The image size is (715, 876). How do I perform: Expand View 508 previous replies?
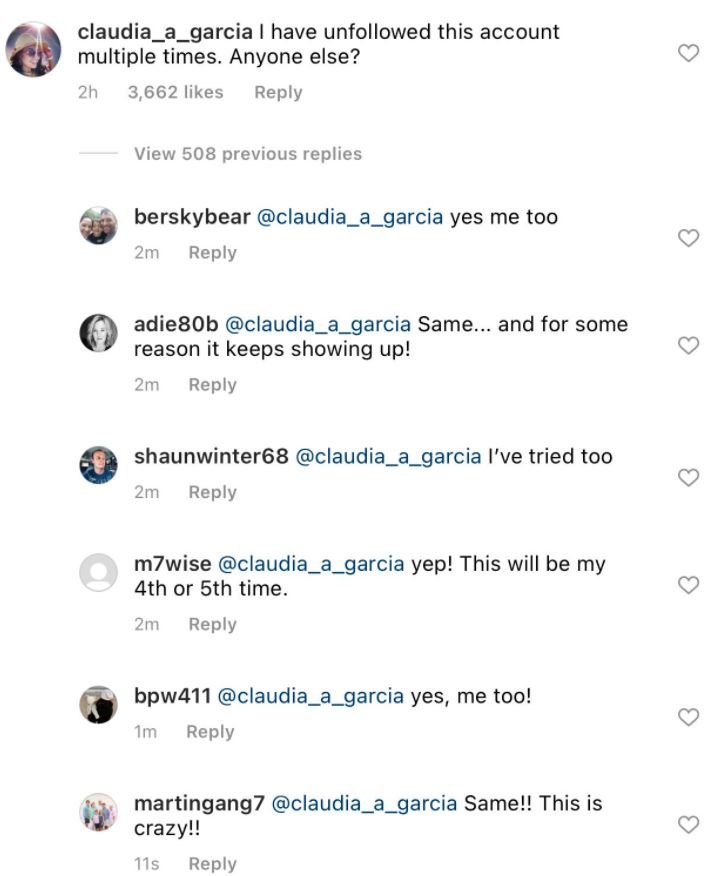coord(247,154)
